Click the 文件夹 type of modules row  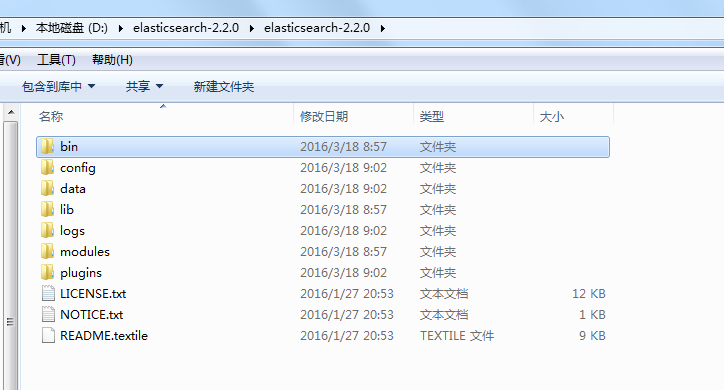[x=438, y=252]
